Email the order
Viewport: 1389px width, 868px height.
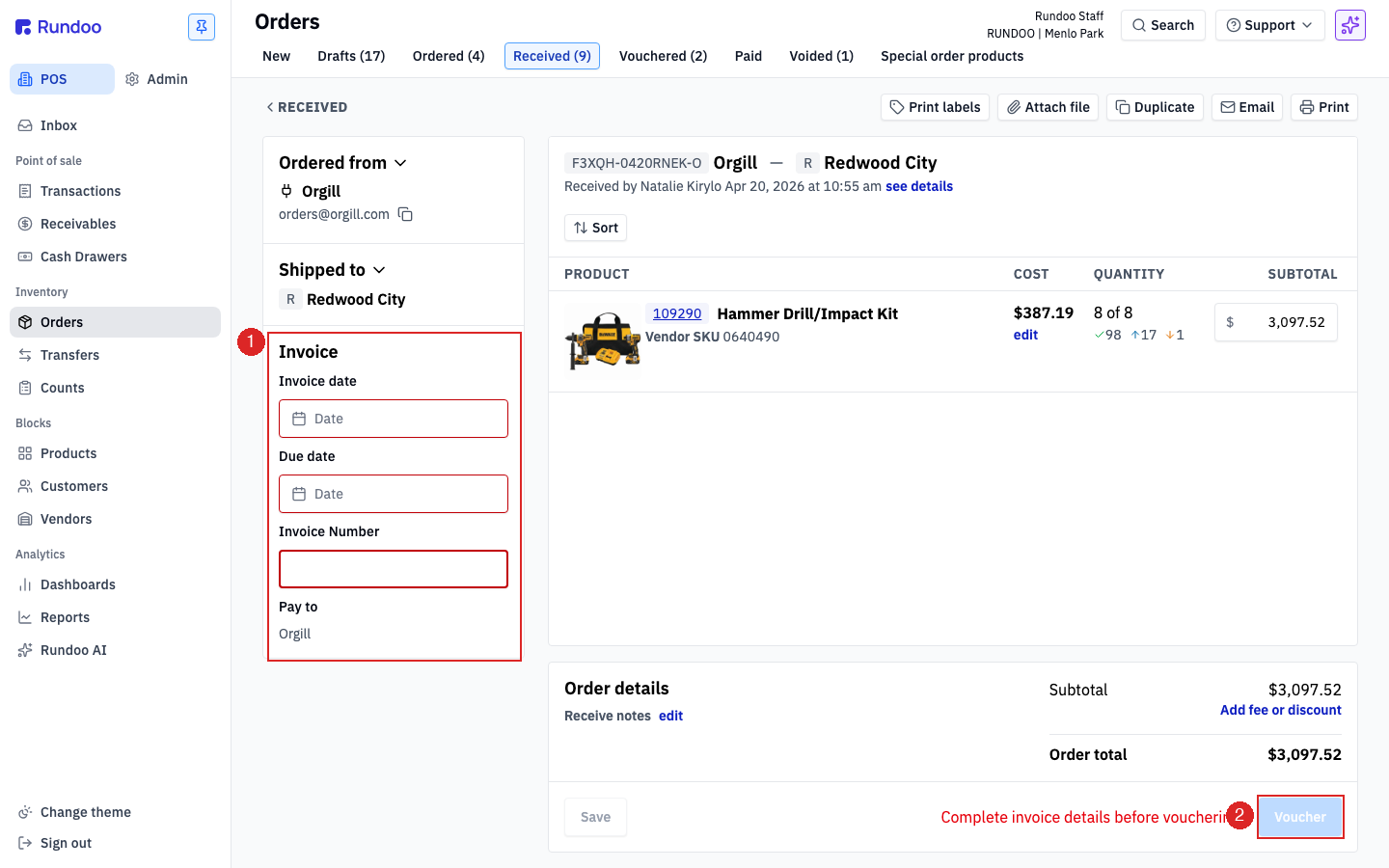pyautogui.click(x=1247, y=107)
